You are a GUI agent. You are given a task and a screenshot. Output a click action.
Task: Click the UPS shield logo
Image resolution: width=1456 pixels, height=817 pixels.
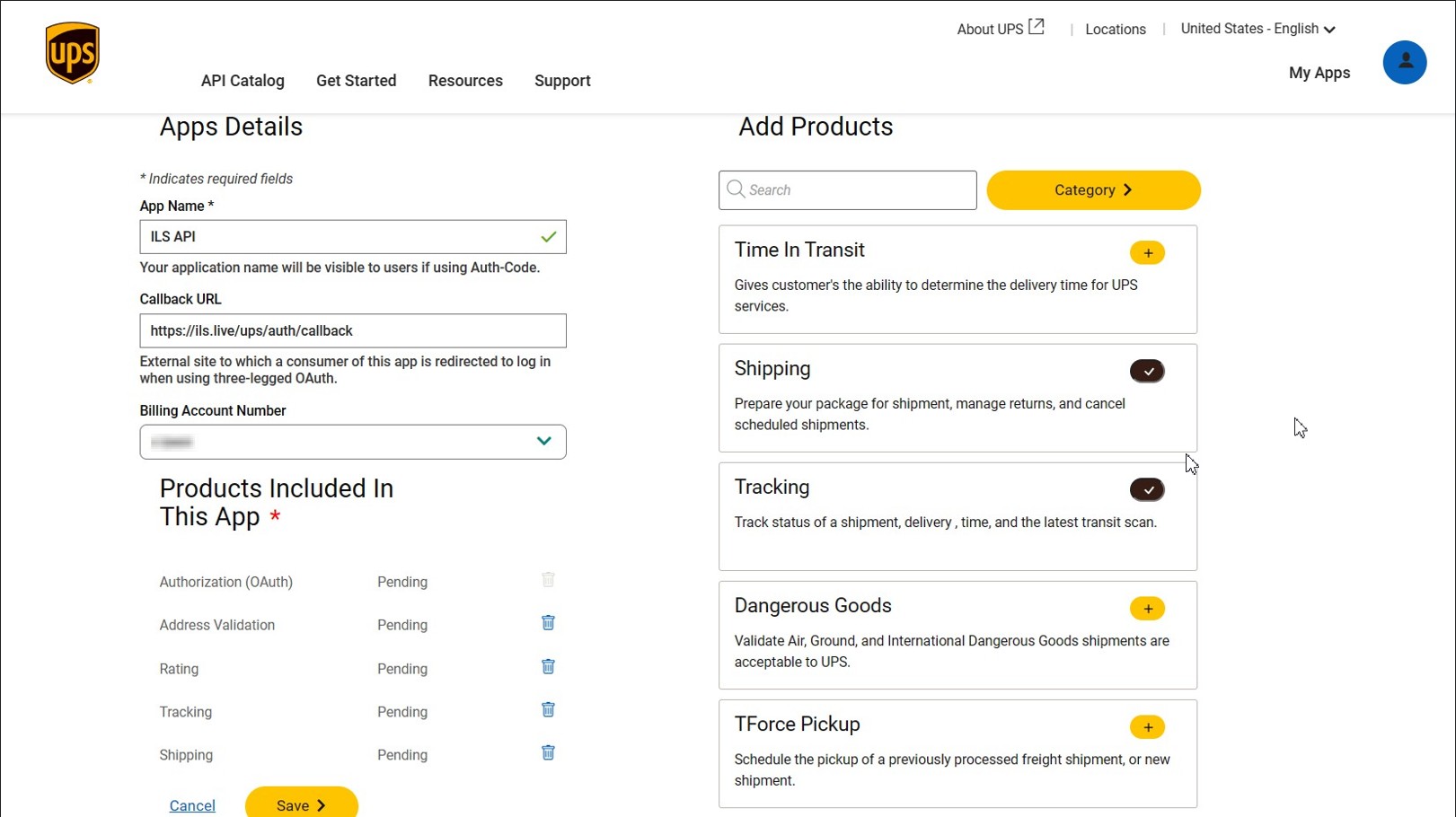tap(71, 51)
